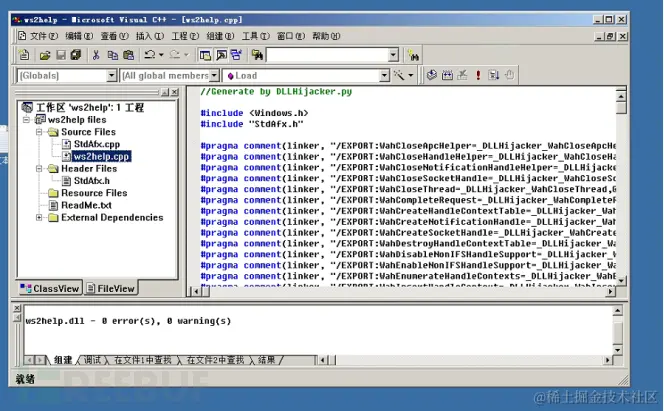The image size is (664, 411).
Task: Open the 组建 menu in menu bar
Action: pyautogui.click(x=220, y=36)
